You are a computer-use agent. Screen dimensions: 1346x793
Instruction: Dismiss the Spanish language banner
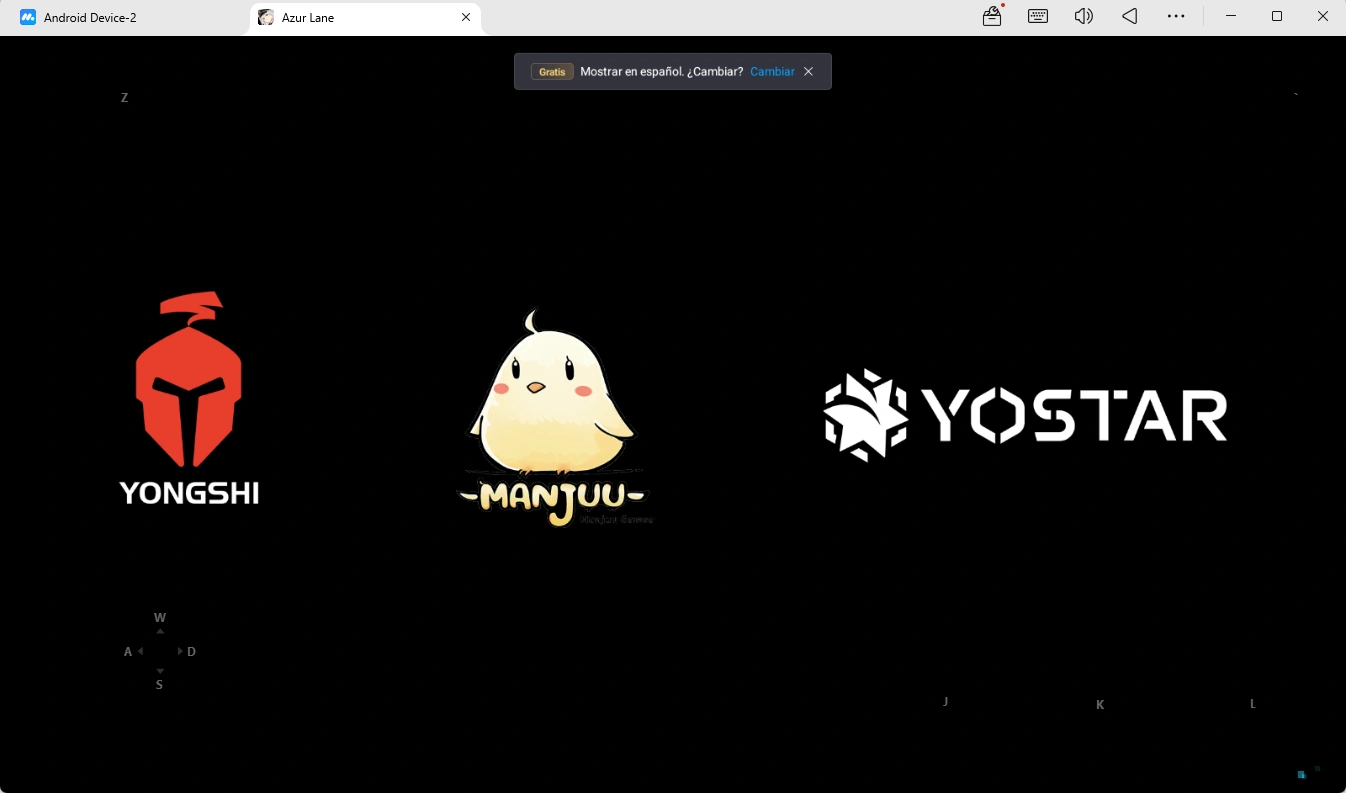[809, 72]
